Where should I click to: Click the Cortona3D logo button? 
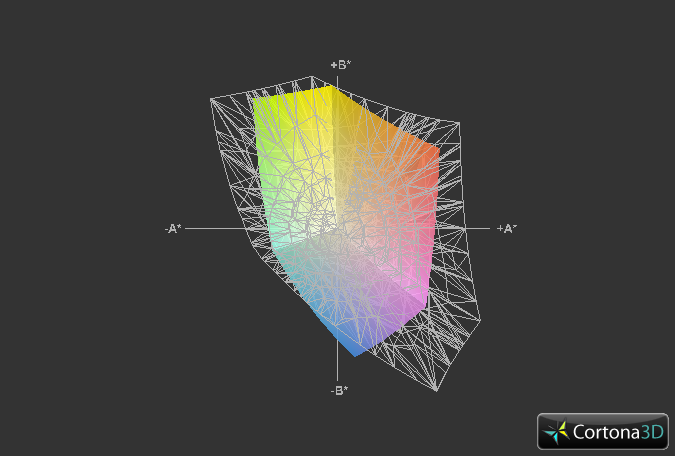click(x=603, y=431)
